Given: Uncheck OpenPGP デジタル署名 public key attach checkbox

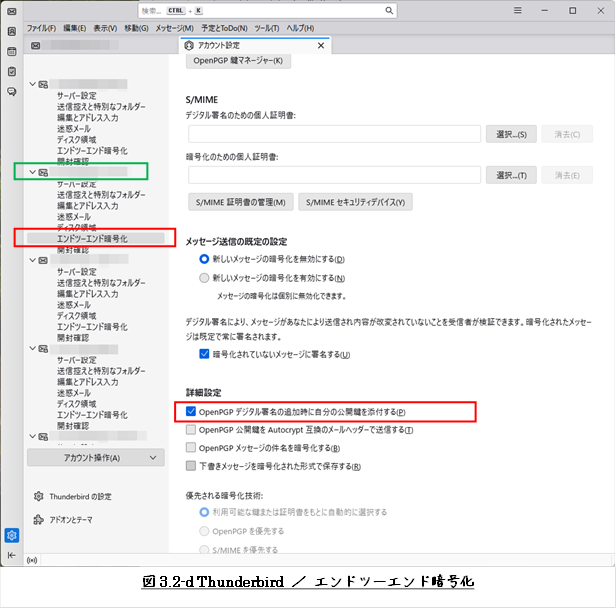Looking at the screenshot, I should coord(191,411).
